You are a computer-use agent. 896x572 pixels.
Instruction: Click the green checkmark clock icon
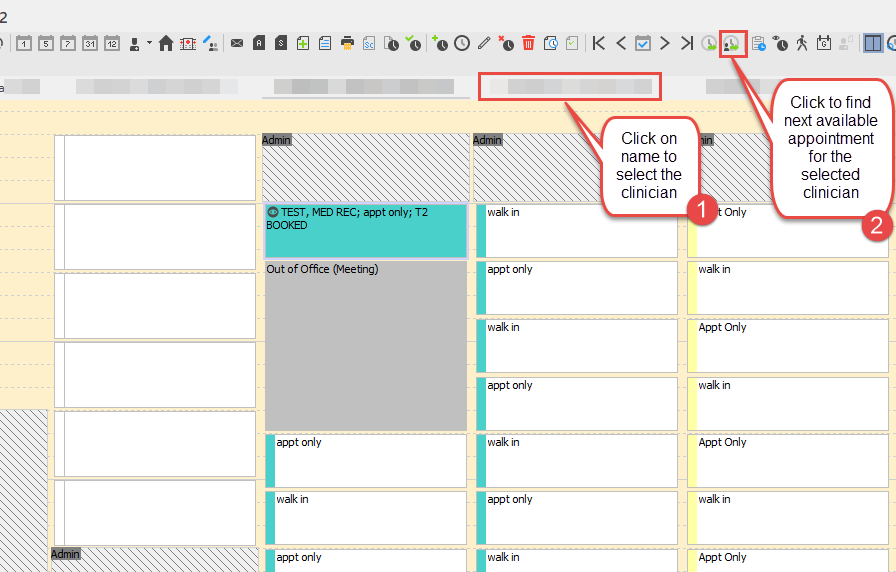pos(413,43)
